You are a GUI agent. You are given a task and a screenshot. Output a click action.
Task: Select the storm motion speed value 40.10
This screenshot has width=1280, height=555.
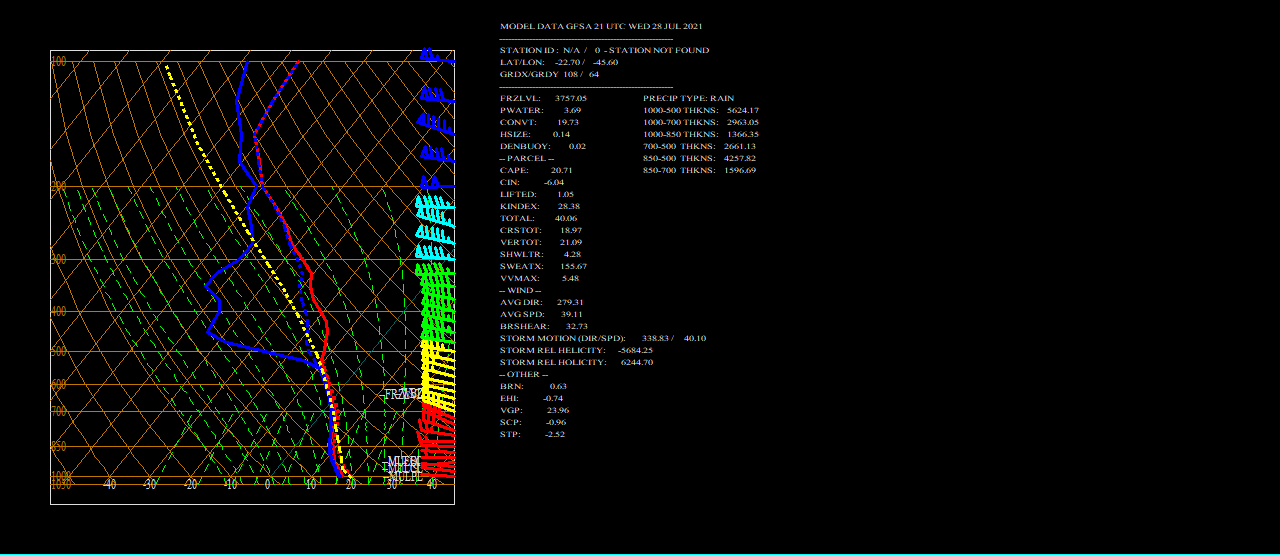pos(694,338)
